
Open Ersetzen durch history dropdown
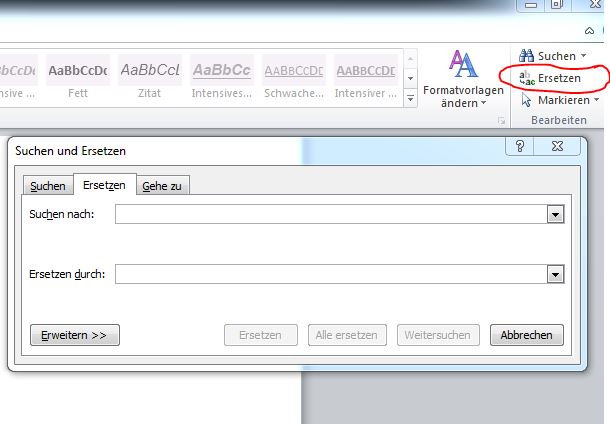[x=555, y=274]
